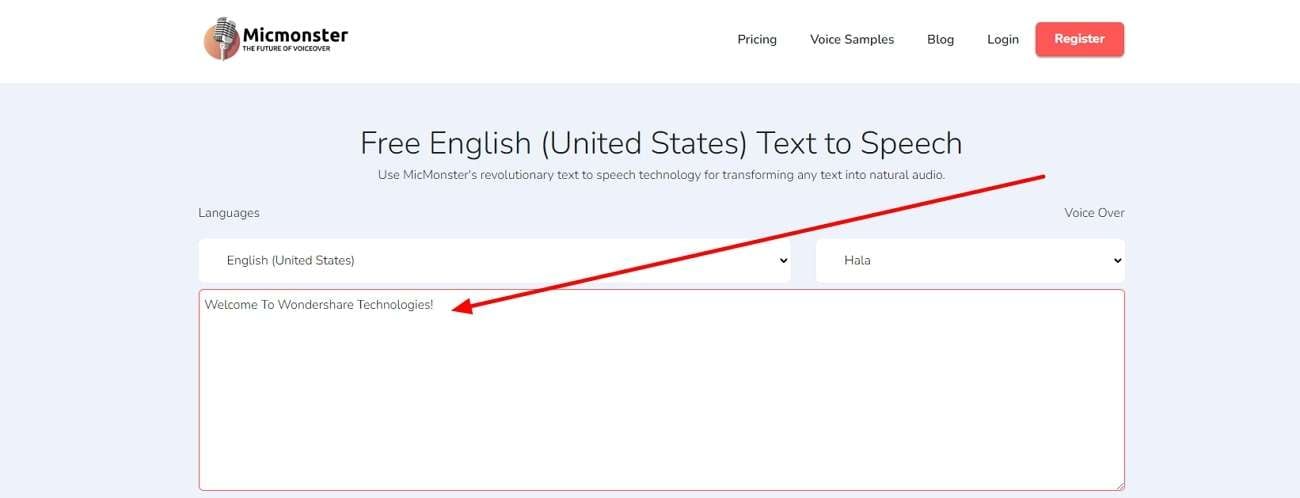This screenshot has width=1300, height=498.
Task: Click the text area resize handle
Action: [1119, 485]
